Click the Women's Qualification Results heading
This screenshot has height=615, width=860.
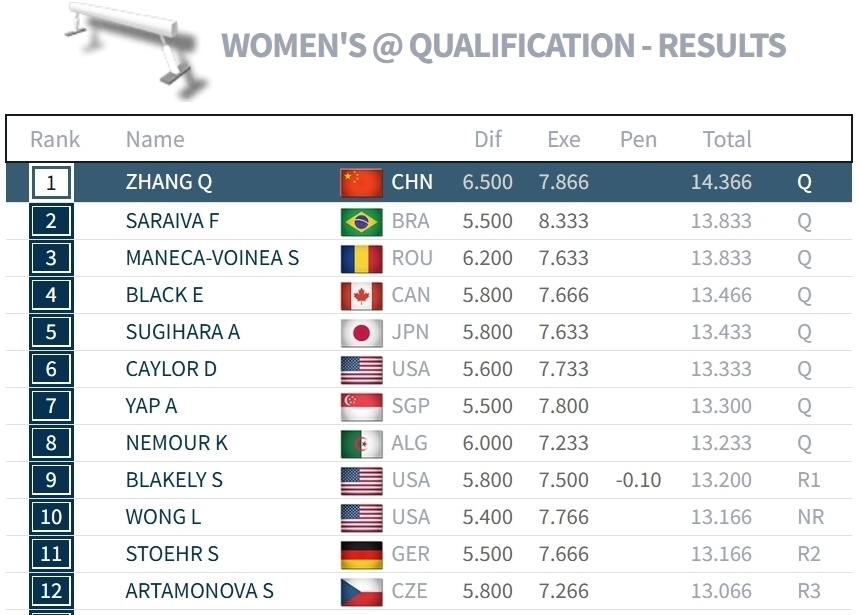[x=503, y=45]
